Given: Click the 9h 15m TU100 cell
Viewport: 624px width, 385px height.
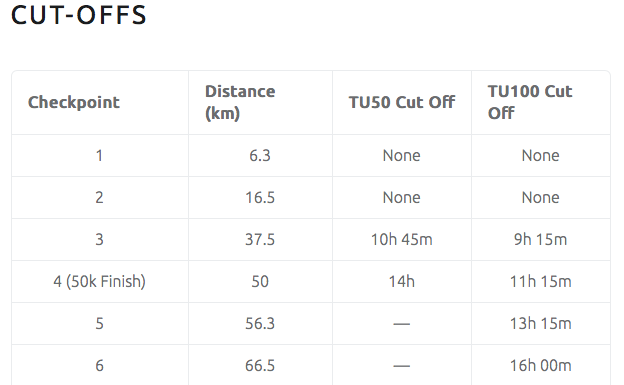Looking at the screenshot, I should click(x=540, y=239).
